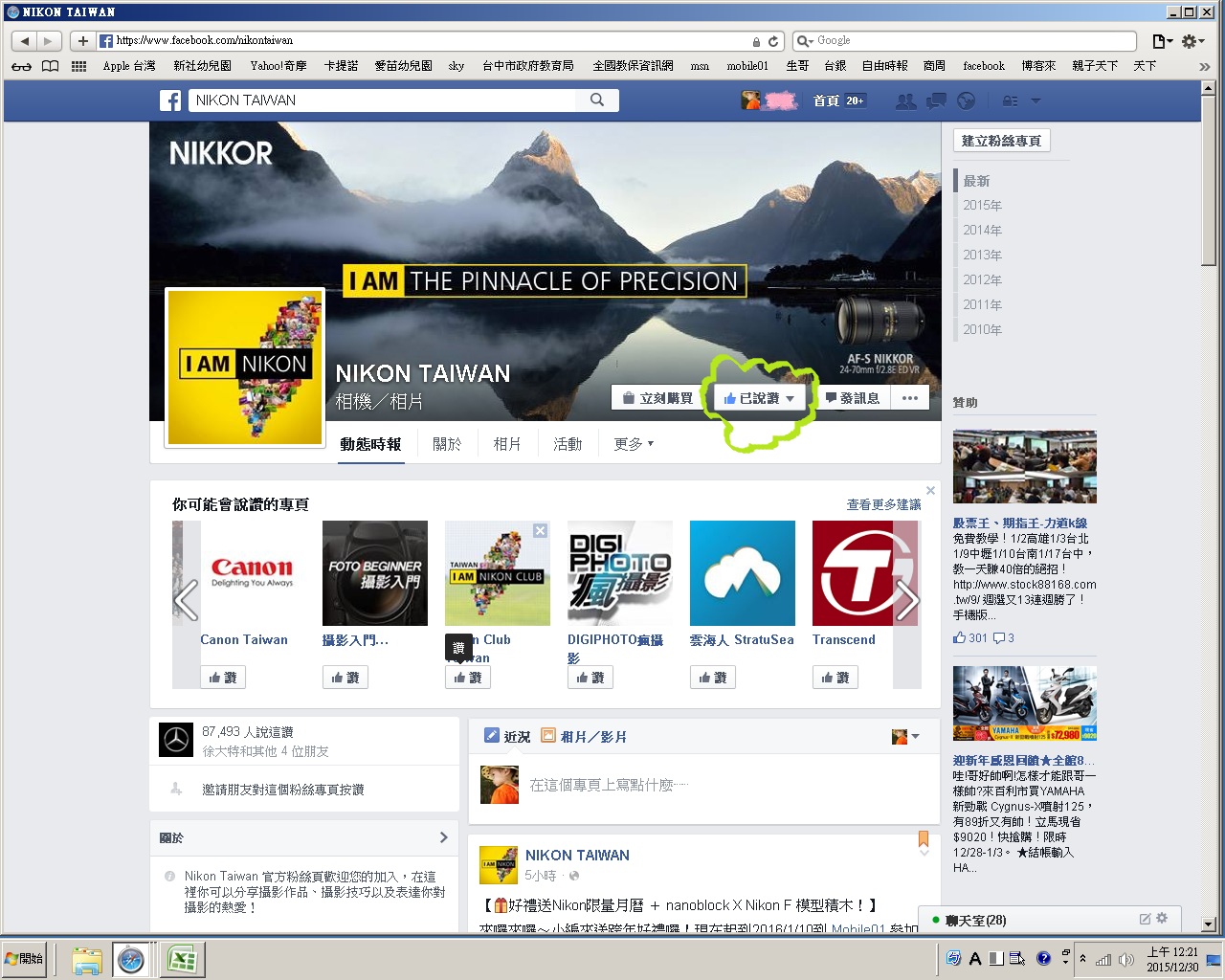Click the add bookmark plus button

pos(83,41)
